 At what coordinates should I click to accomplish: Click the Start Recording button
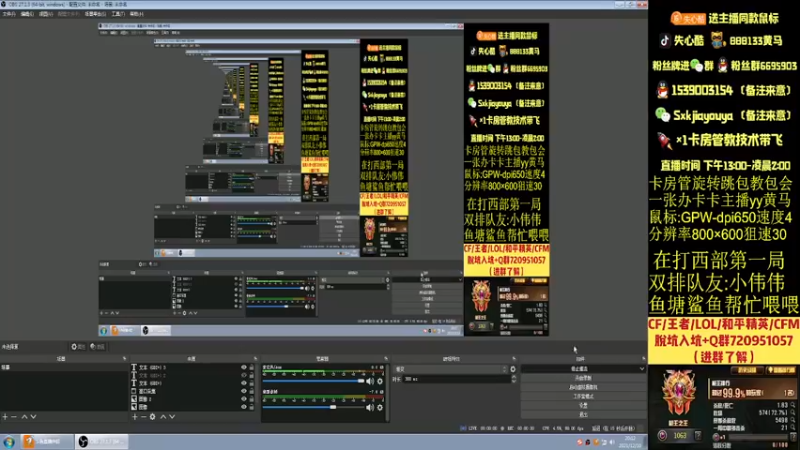(x=583, y=378)
